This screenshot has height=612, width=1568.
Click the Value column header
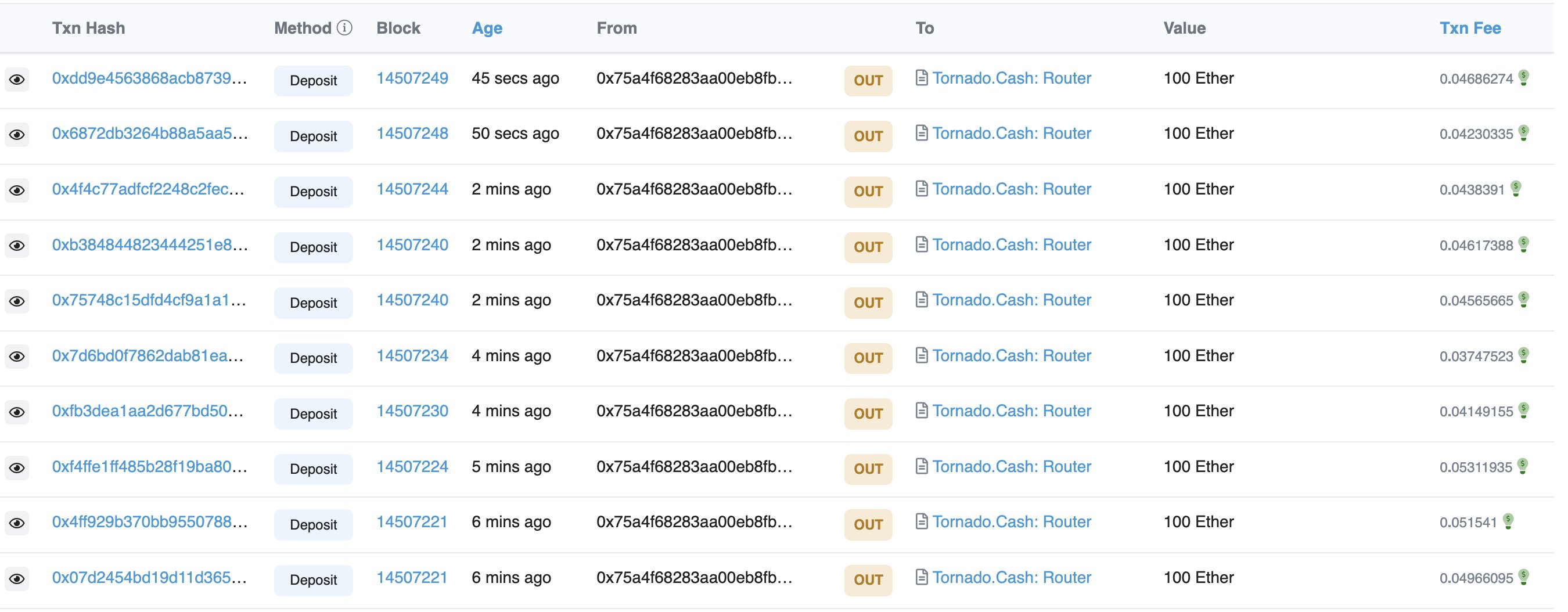[x=1185, y=28]
